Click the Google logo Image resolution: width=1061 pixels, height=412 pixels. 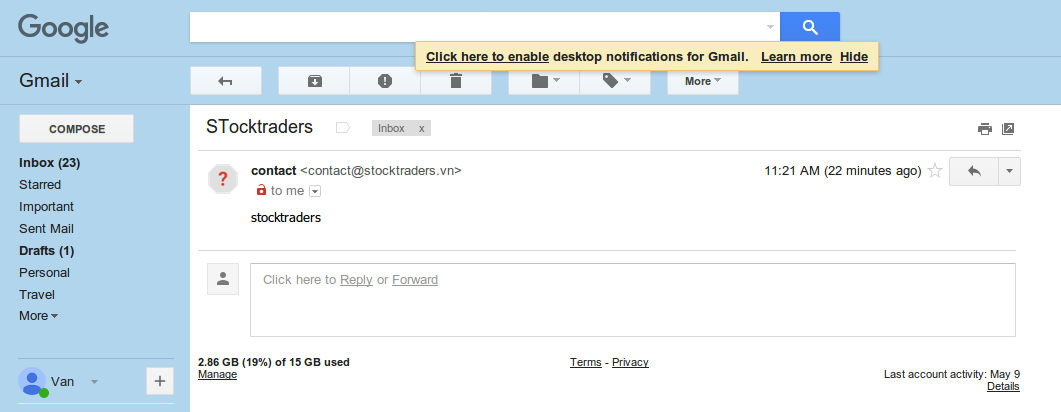pyautogui.click(x=63, y=28)
